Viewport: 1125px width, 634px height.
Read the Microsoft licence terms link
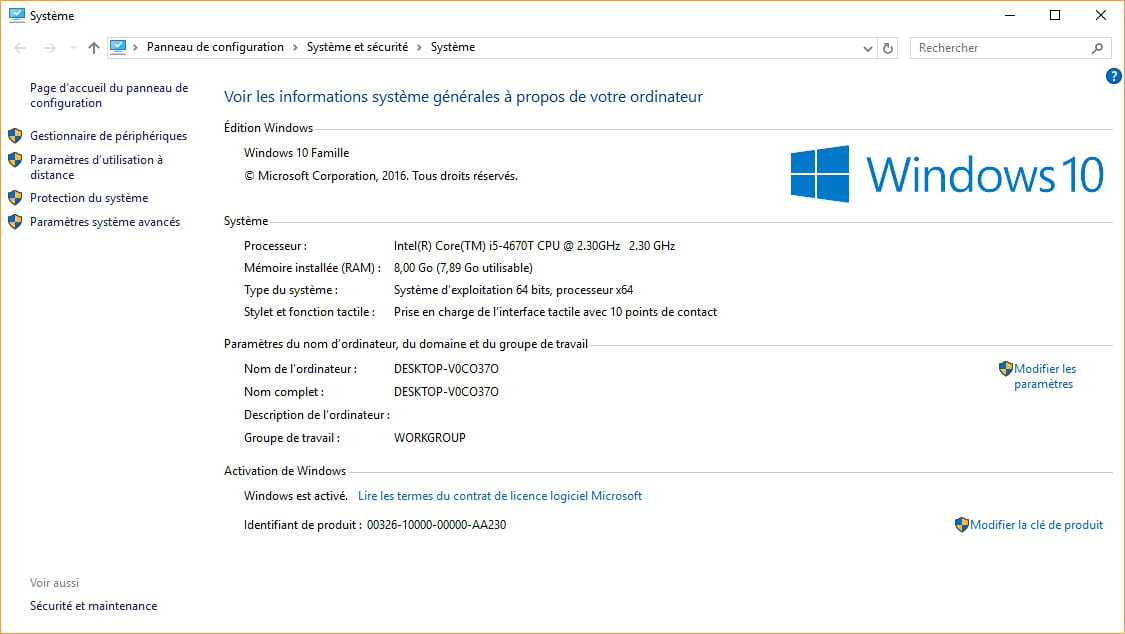point(500,496)
